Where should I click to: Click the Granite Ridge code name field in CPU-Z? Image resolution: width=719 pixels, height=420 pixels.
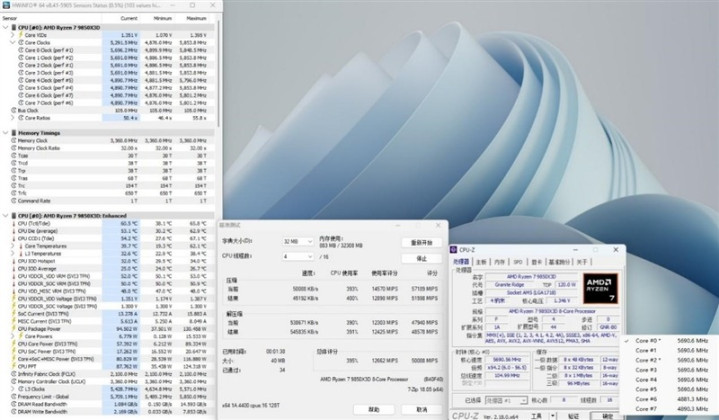pos(509,285)
